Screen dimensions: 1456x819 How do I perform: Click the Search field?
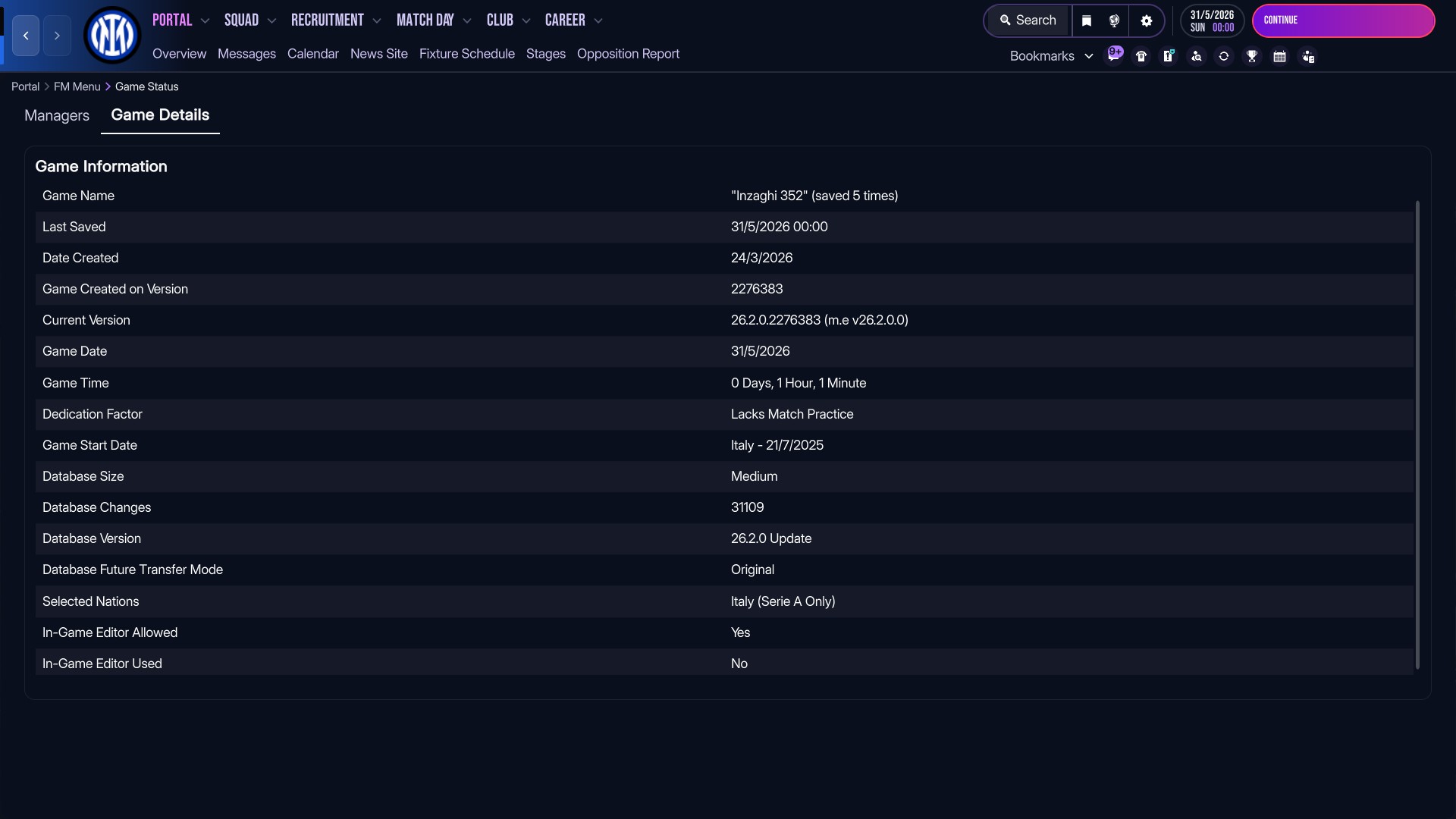1028,20
